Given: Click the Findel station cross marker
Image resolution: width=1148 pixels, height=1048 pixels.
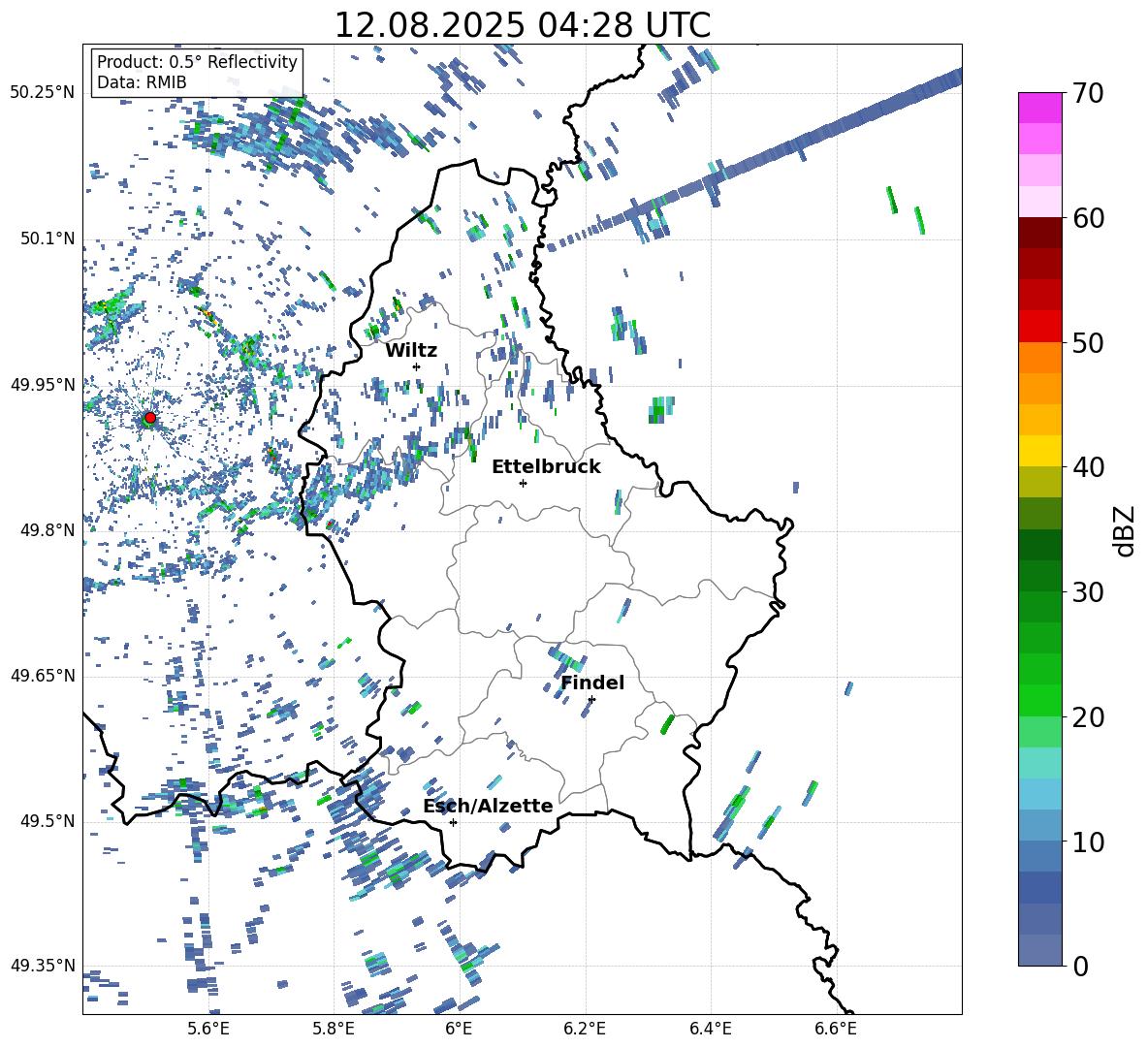Looking at the screenshot, I should [591, 700].
